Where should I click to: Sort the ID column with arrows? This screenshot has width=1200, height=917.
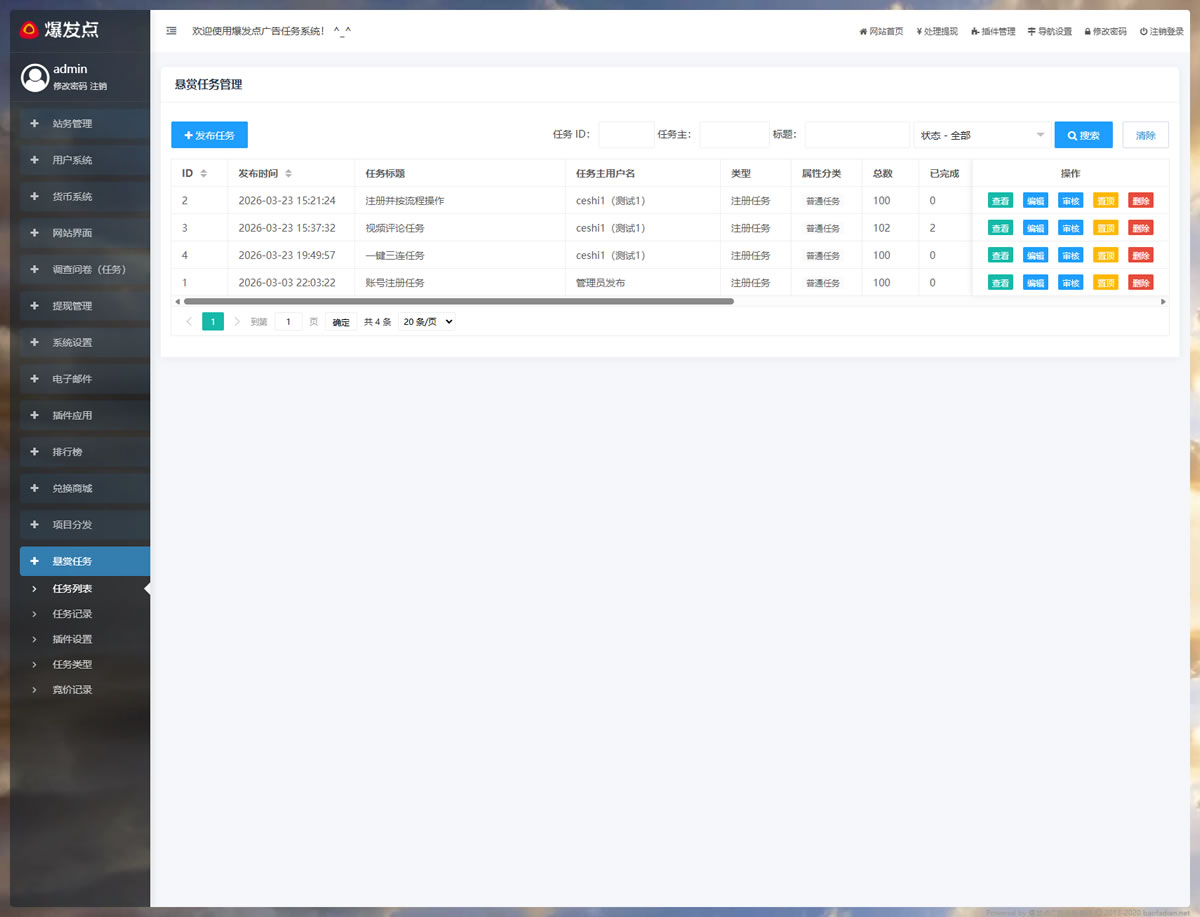click(x=204, y=173)
